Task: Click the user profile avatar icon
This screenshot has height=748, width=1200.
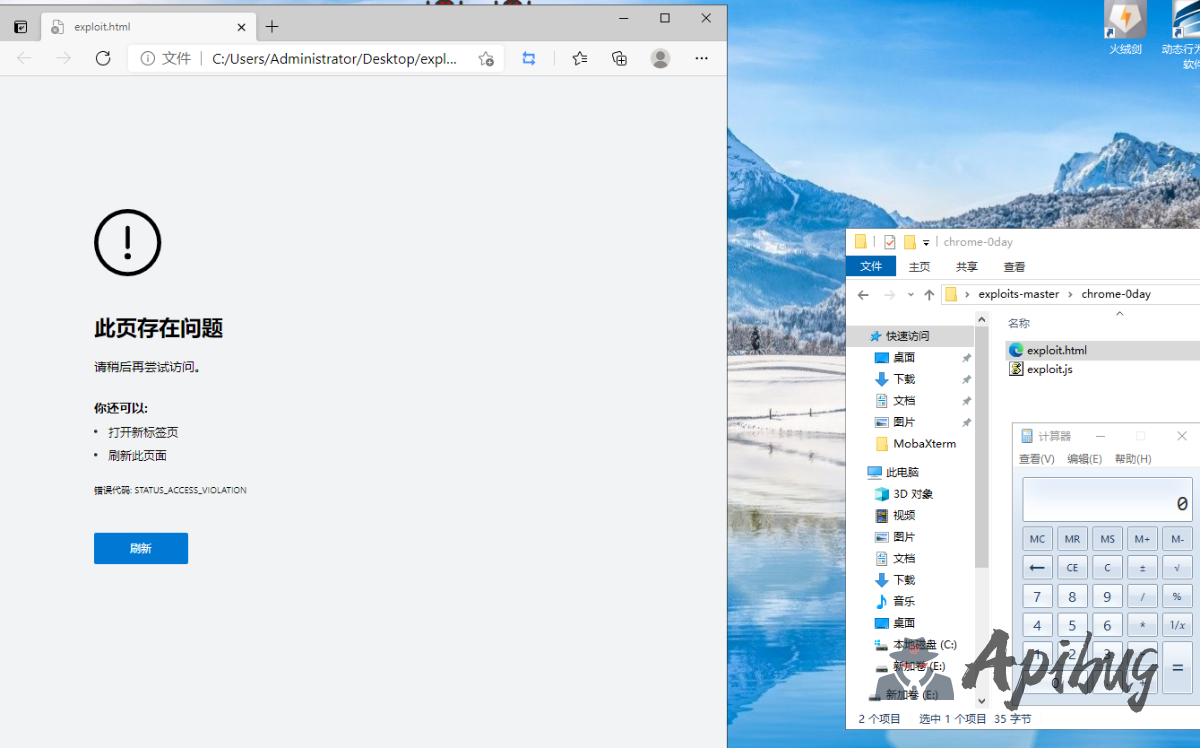Action: click(660, 59)
